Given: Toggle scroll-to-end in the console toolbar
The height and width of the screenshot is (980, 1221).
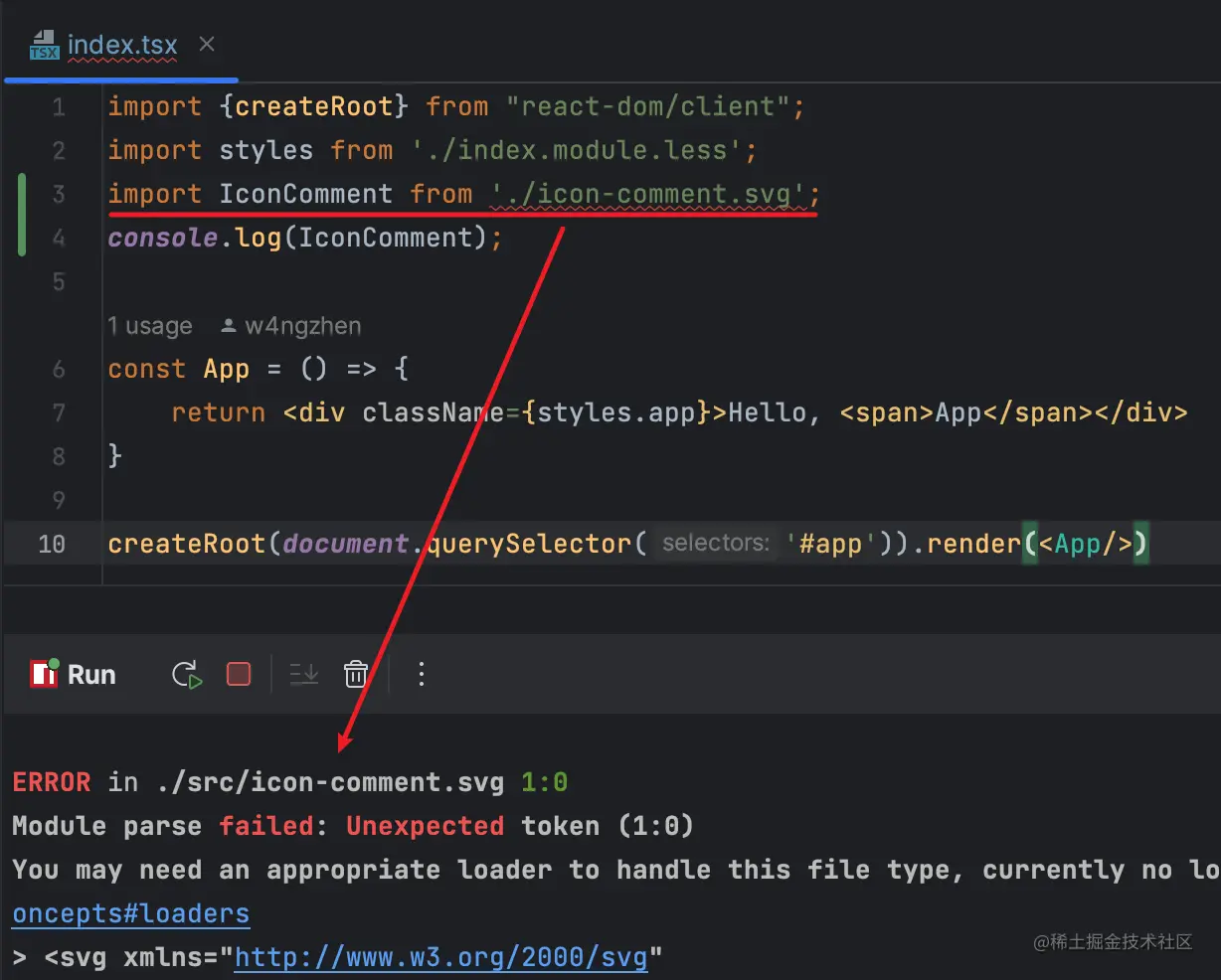Looking at the screenshot, I should [303, 674].
